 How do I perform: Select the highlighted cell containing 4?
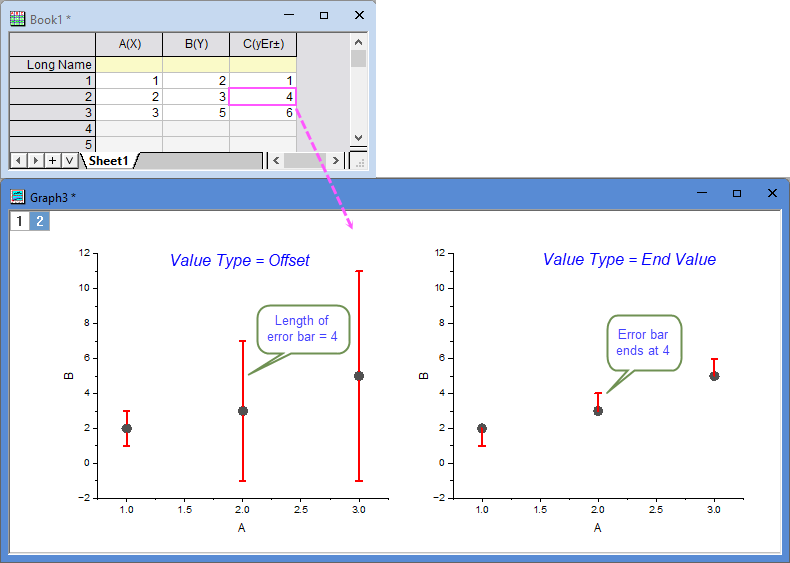pyautogui.click(x=263, y=97)
